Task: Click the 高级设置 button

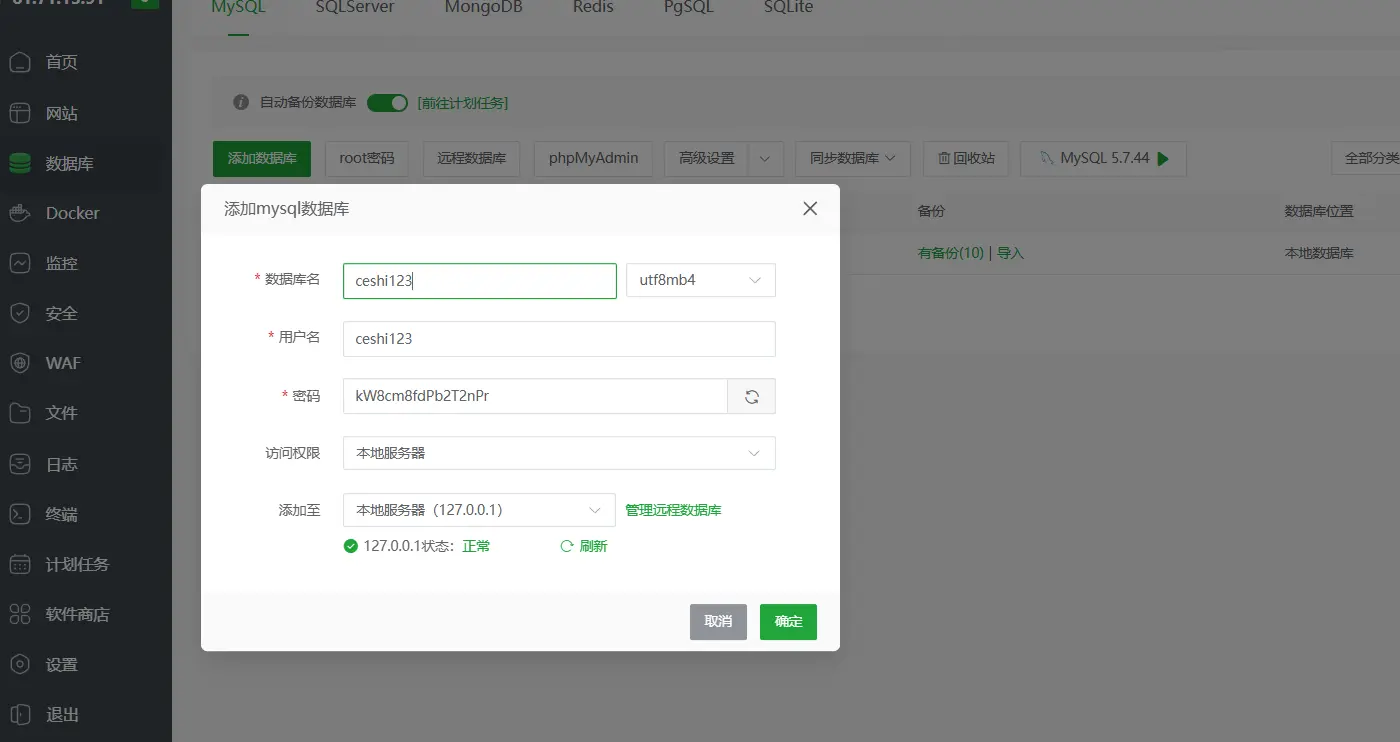Action: [x=706, y=158]
